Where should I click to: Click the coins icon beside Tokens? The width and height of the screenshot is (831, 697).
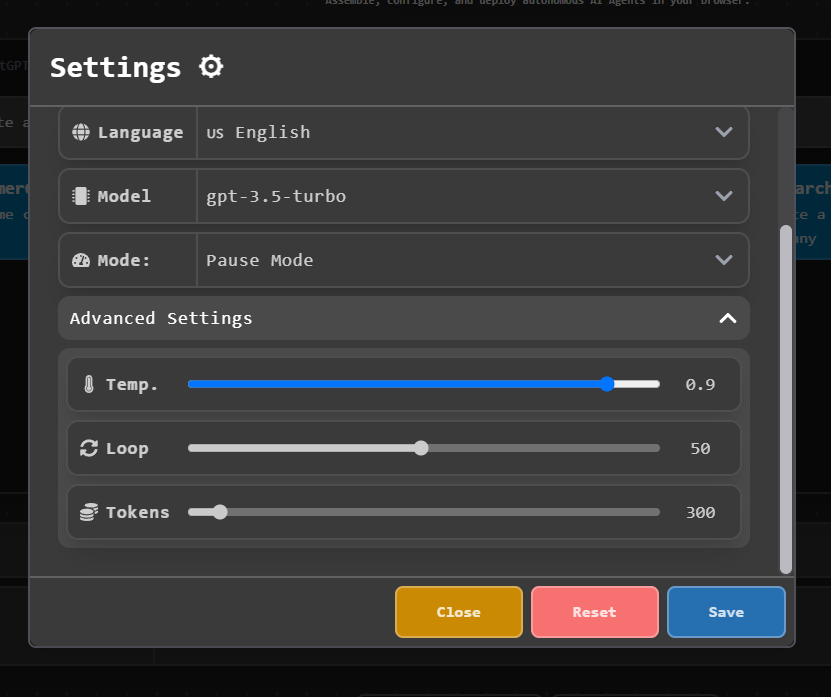[x=89, y=513]
